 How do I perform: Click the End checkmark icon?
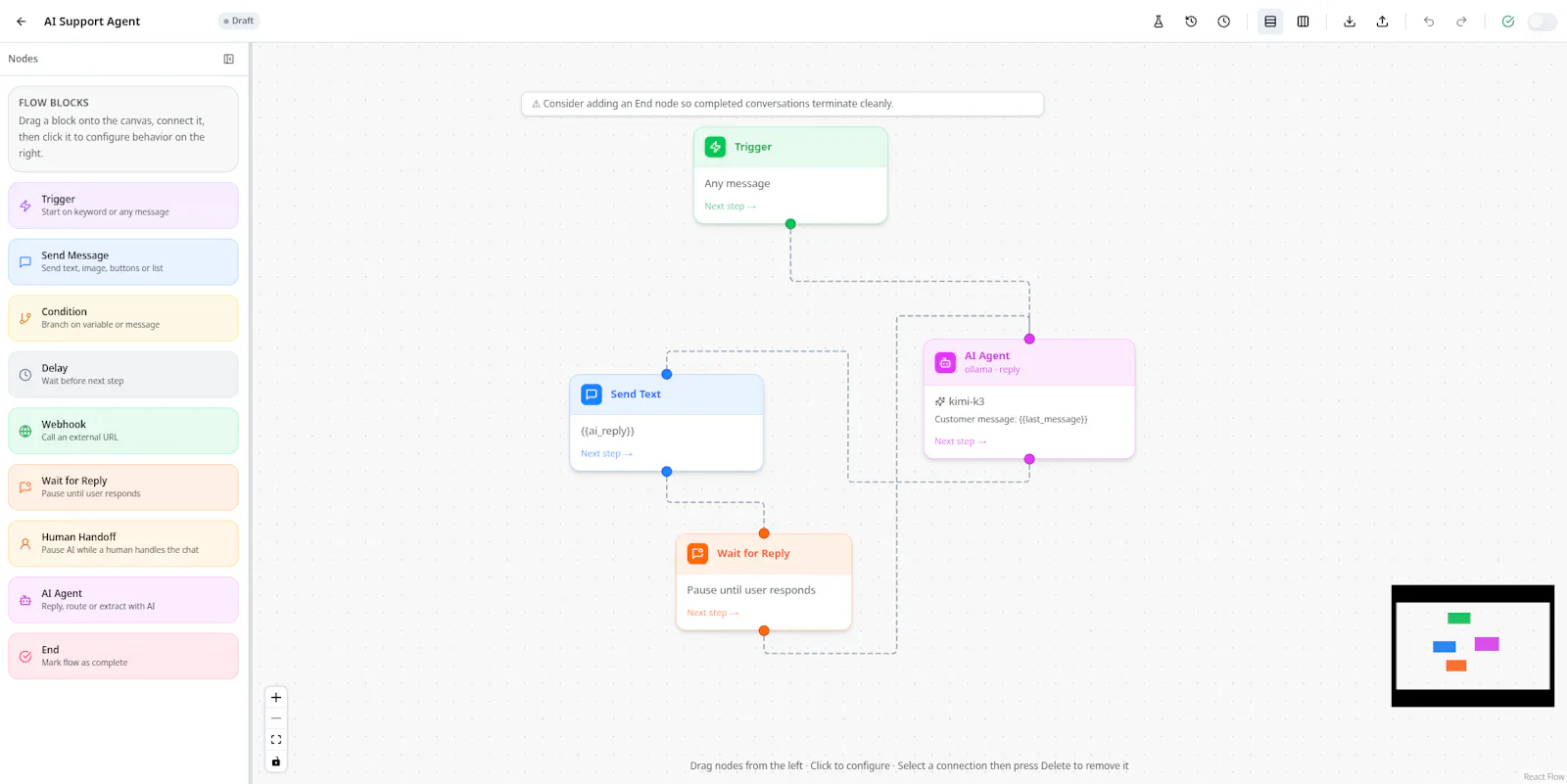(25, 656)
